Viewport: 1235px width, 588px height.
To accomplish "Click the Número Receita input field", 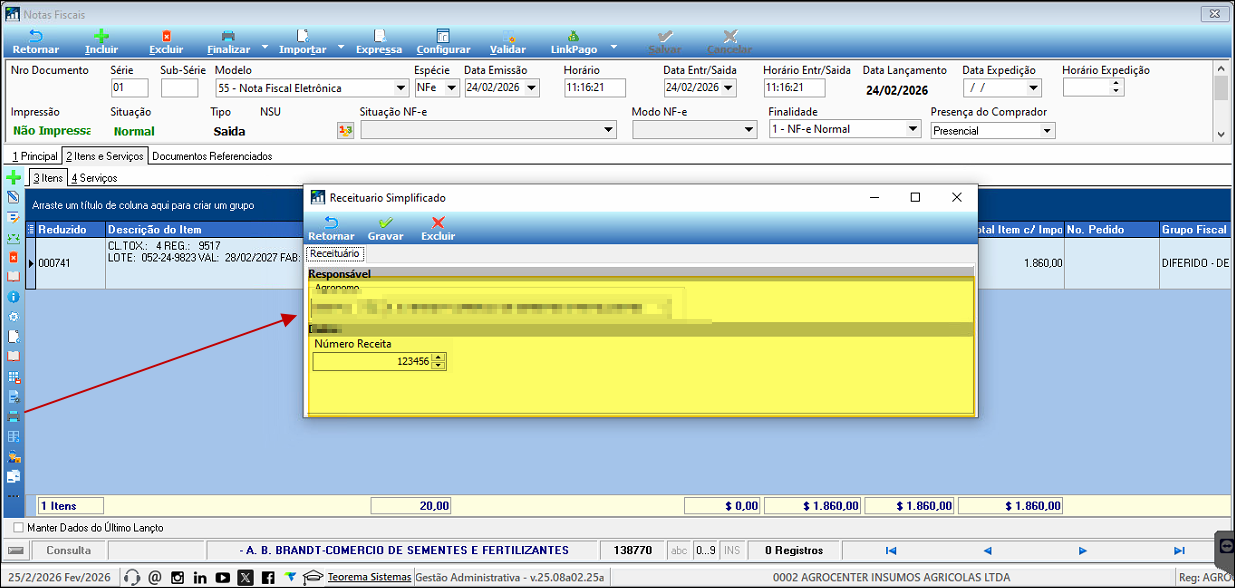I will pyautogui.click(x=372, y=361).
